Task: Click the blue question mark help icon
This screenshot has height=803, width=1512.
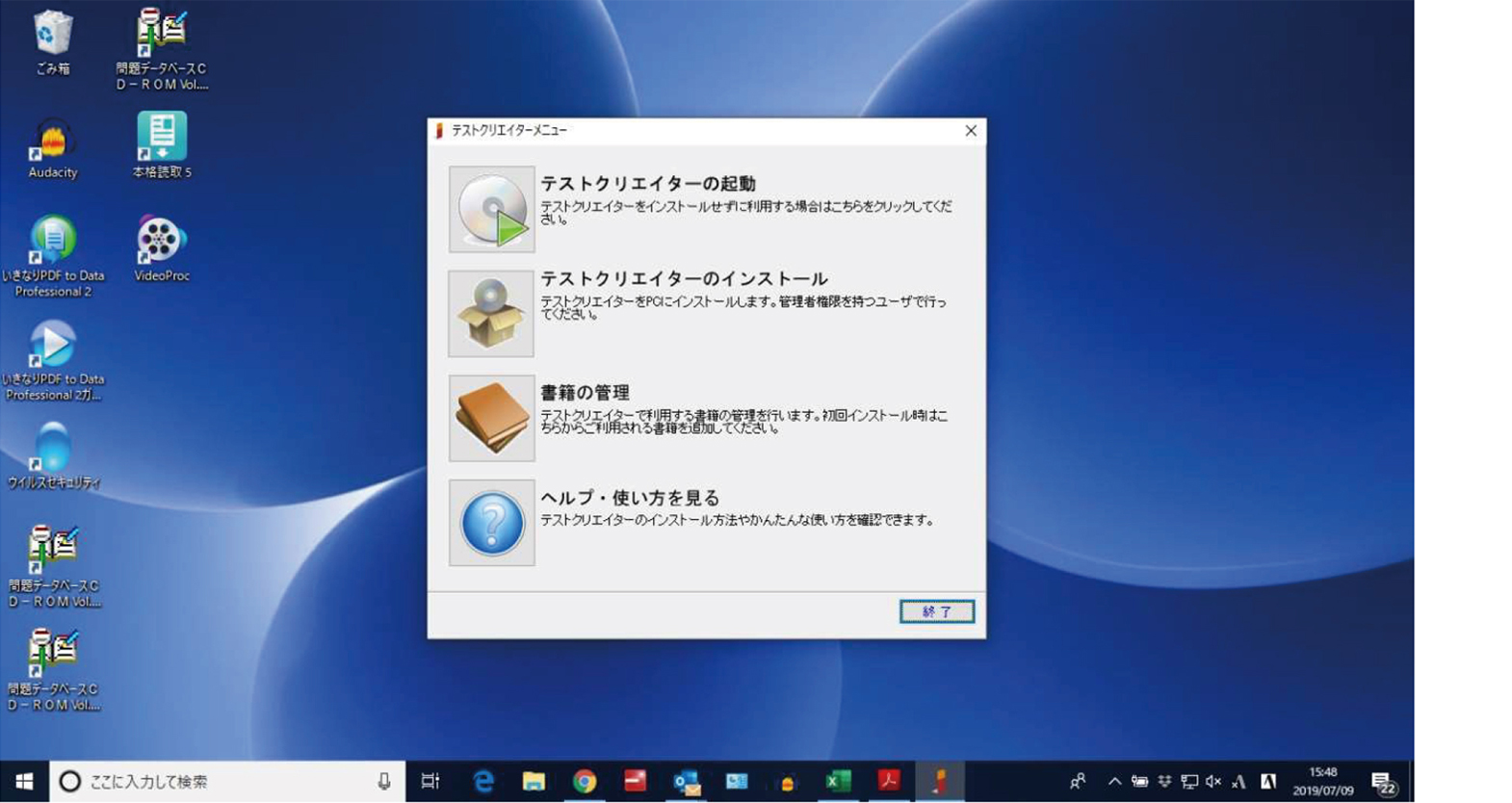Action: point(491,523)
